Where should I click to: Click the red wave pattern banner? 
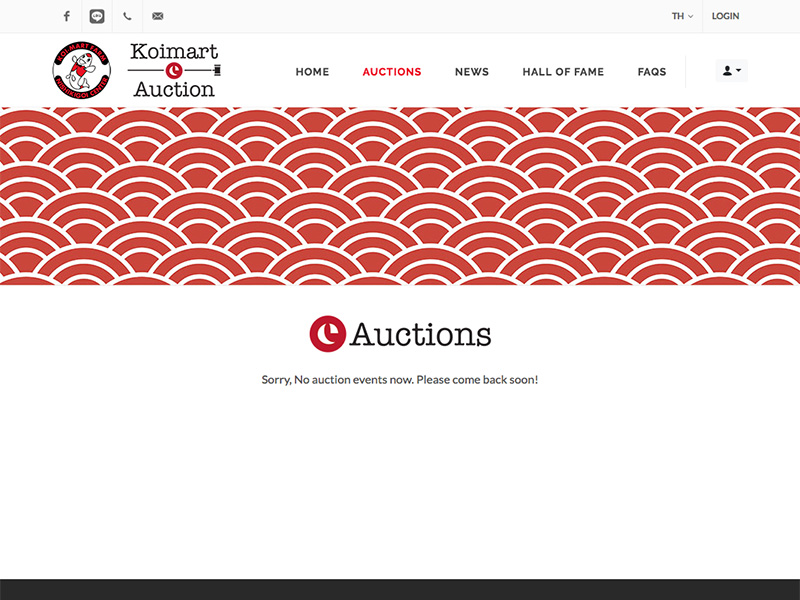400,196
